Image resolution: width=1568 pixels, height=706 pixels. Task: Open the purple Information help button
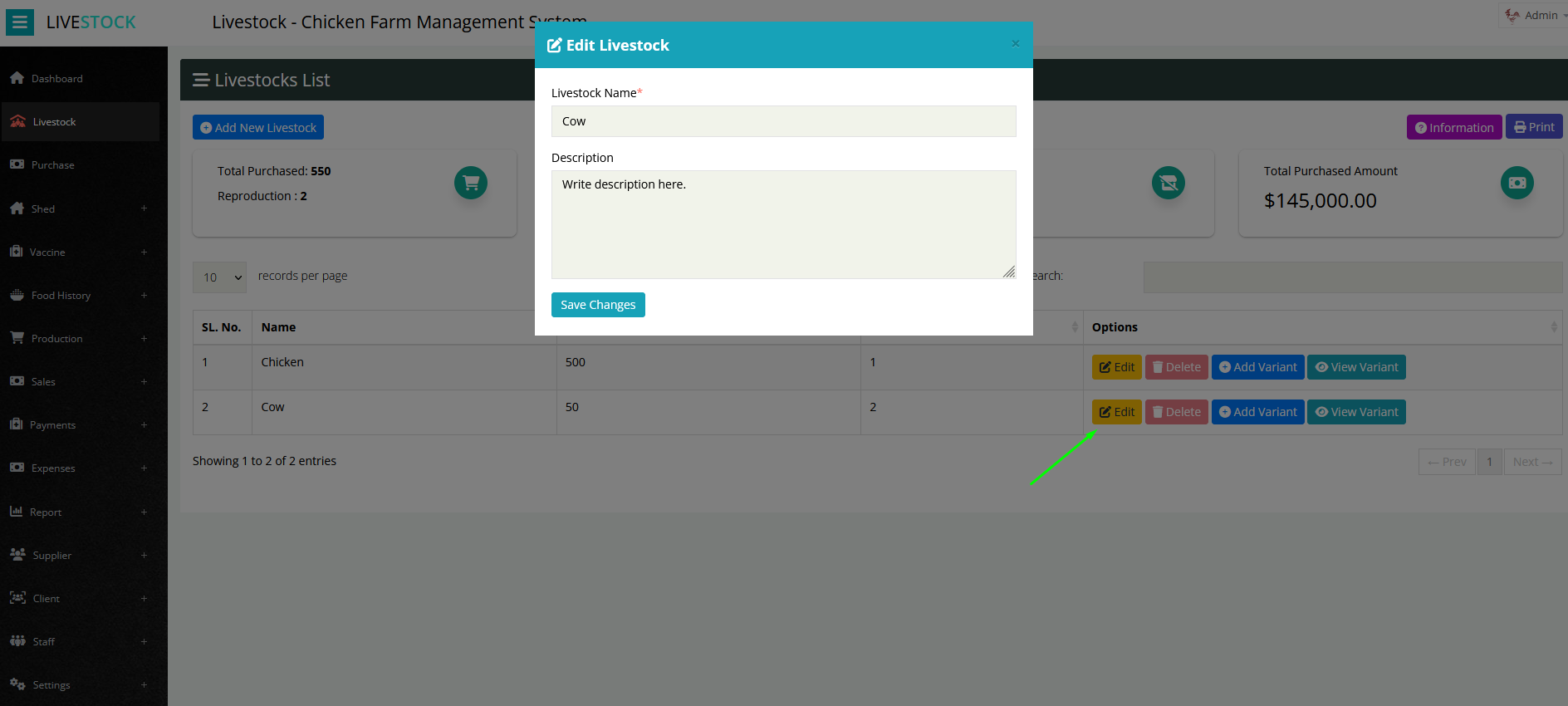1453,127
